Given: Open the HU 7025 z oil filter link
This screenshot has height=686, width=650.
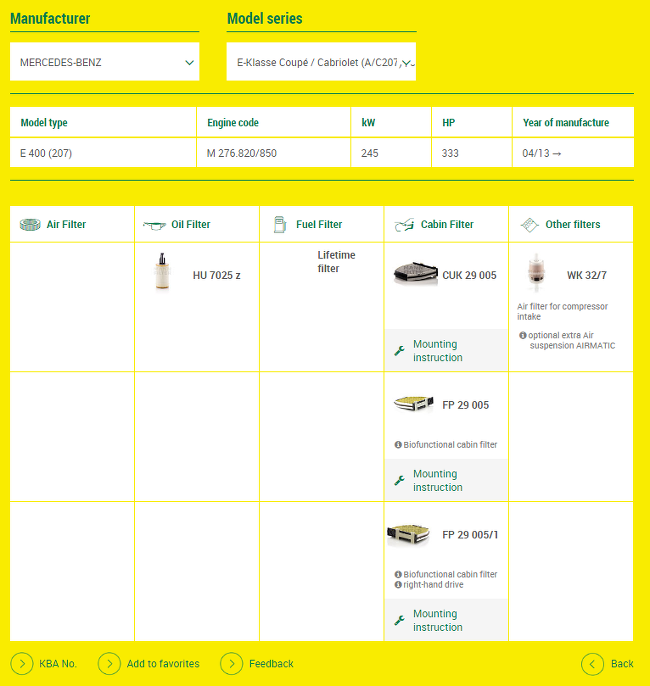Looking at the screenshot, I should (x=217, y=275).
